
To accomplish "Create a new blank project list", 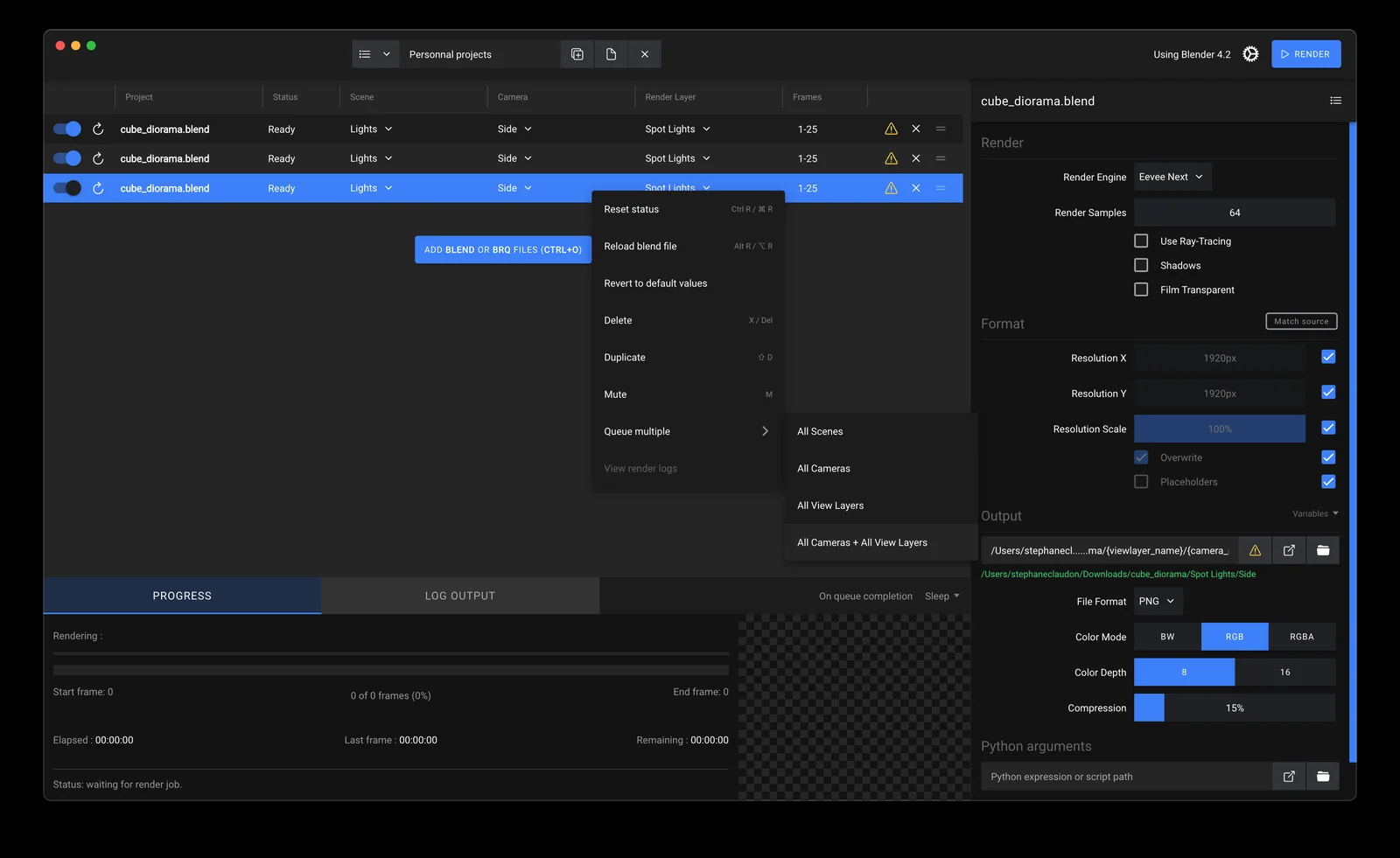I will pyautogui.click(x=610, y=53).
